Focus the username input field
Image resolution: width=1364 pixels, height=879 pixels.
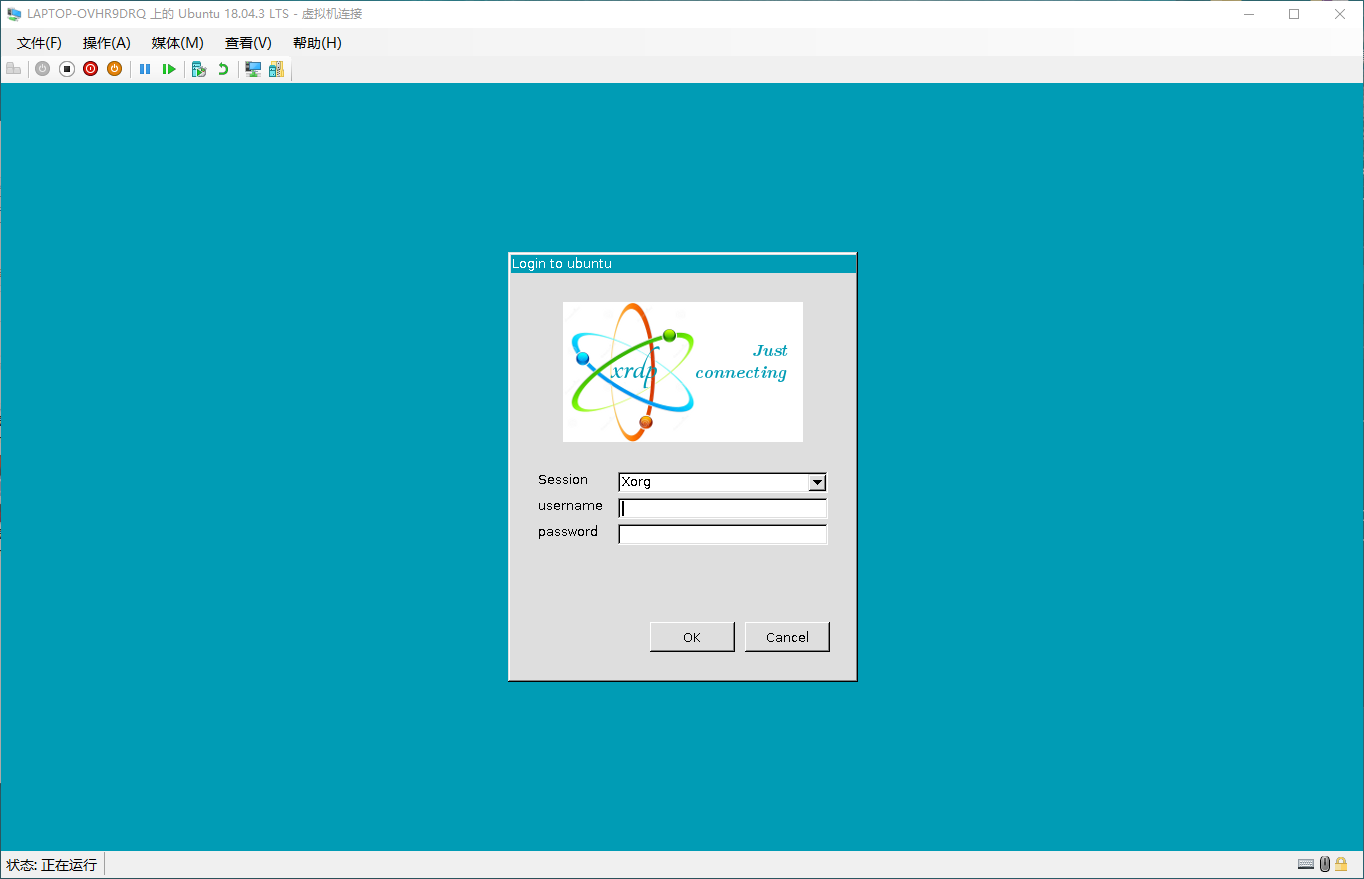tap(723, 508)
